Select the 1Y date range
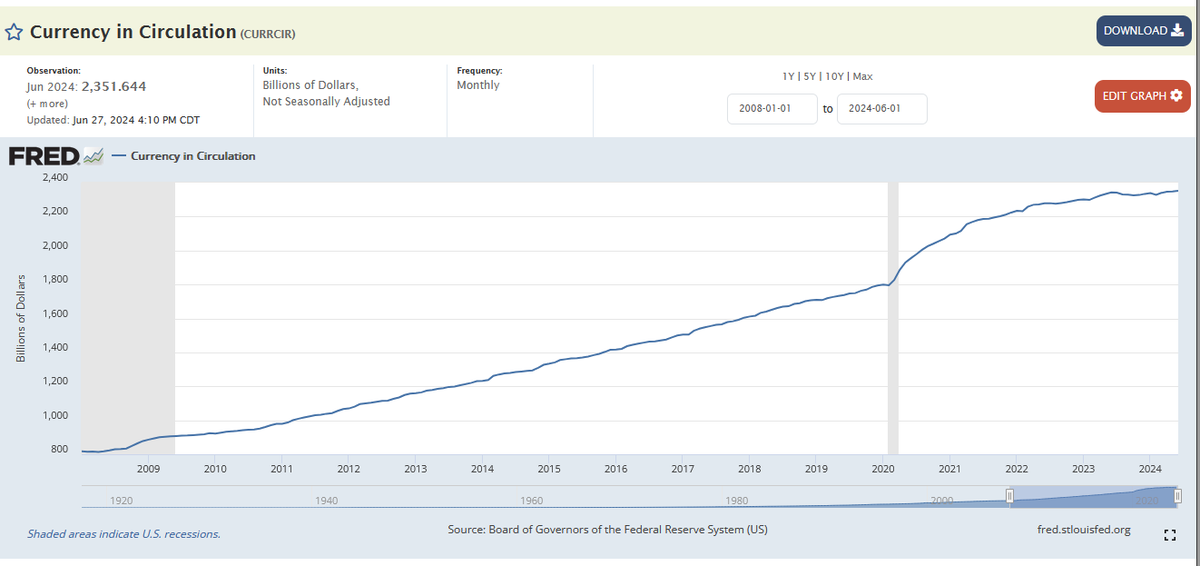The height and width of the screenshot is (566, 1200). coord(789,77)
